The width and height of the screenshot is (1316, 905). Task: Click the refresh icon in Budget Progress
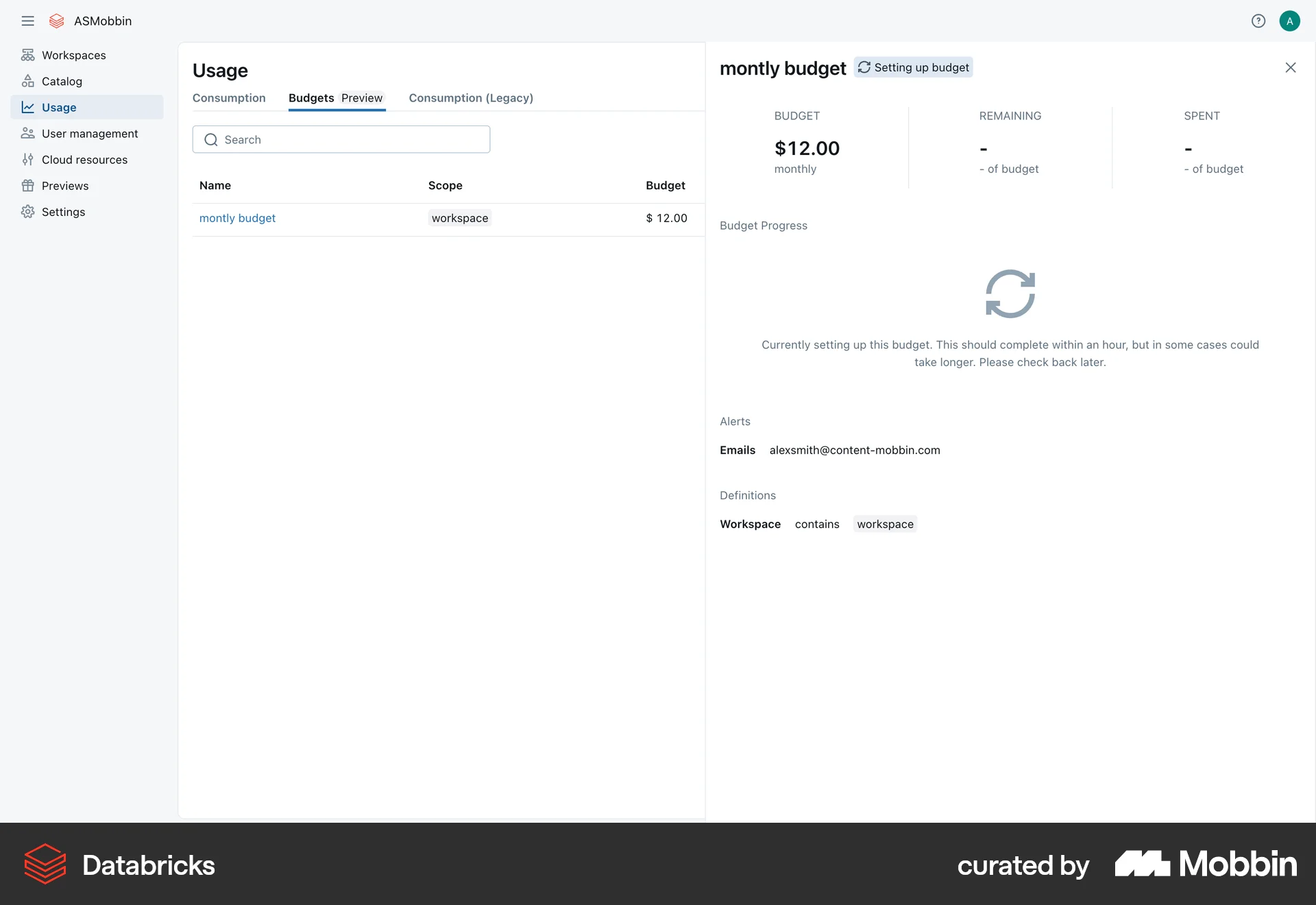(1009, 293)
